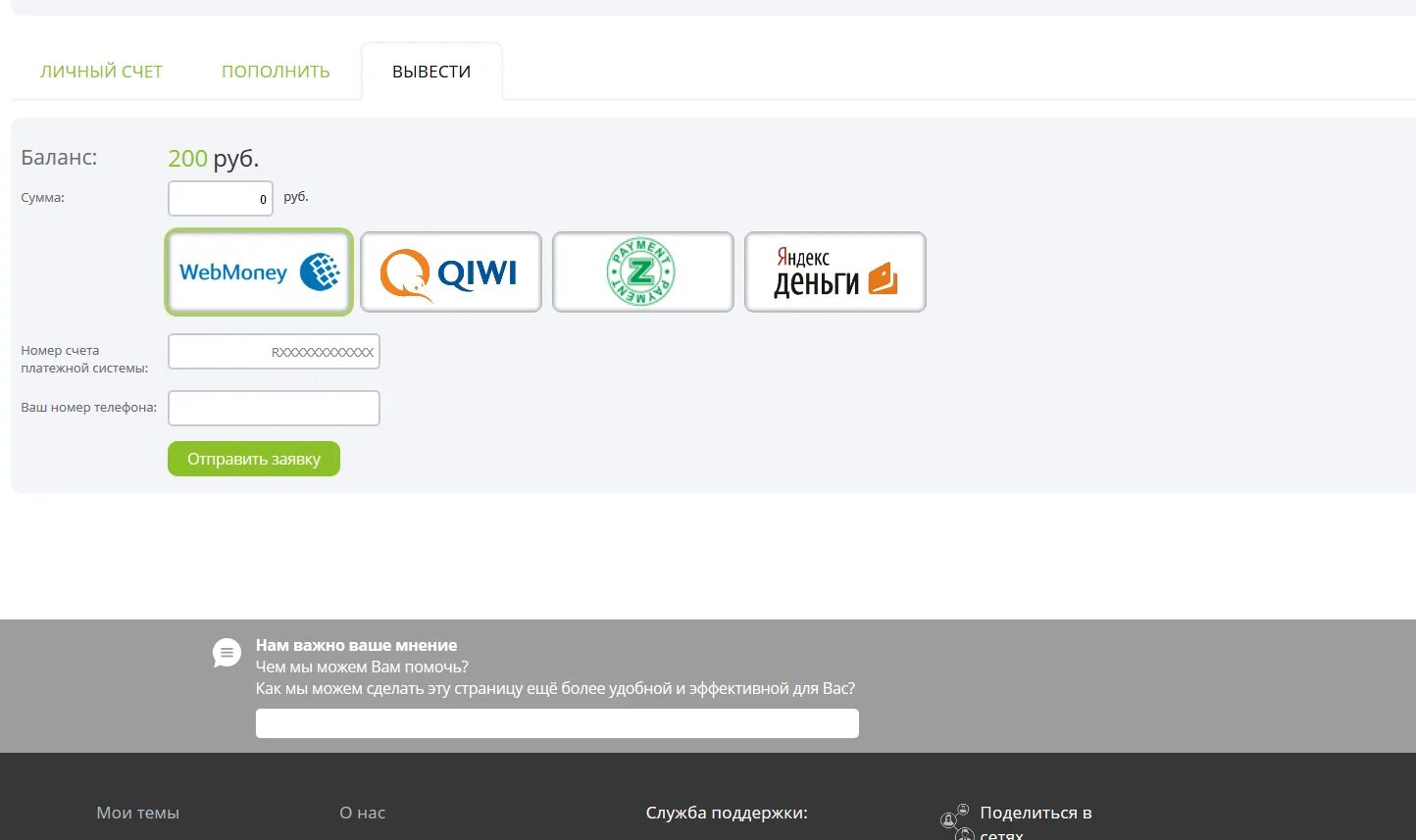Select WebMoney payment method
This screenshot has width=1416, height=840.
pos(259,272)
